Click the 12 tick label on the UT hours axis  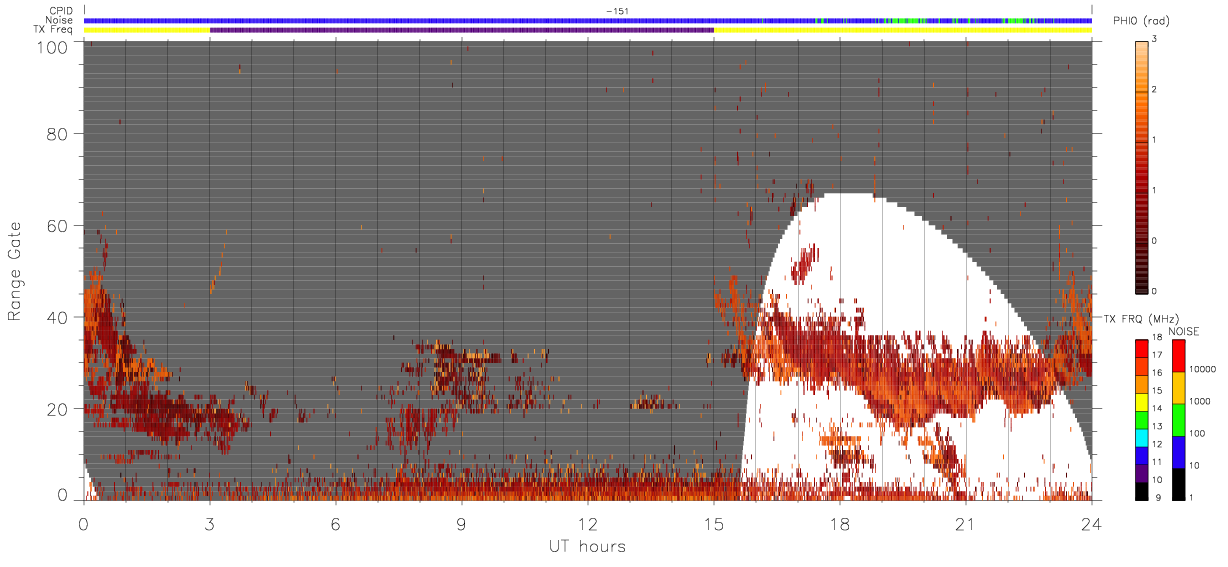[x=588, y=523]
